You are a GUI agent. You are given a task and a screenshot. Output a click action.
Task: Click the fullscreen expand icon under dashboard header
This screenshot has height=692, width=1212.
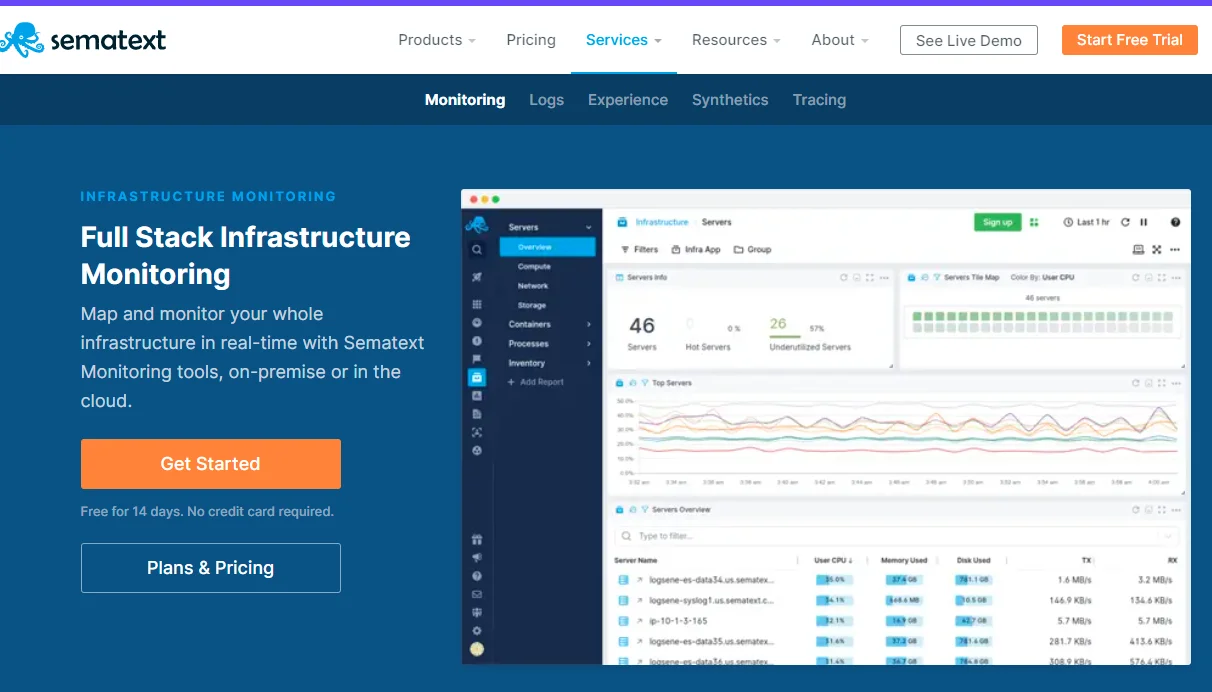tap(1157, 249)
